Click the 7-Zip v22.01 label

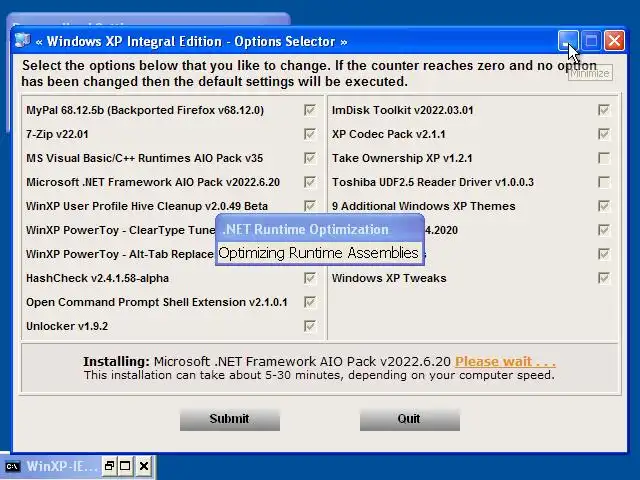[x=57, y=134]
